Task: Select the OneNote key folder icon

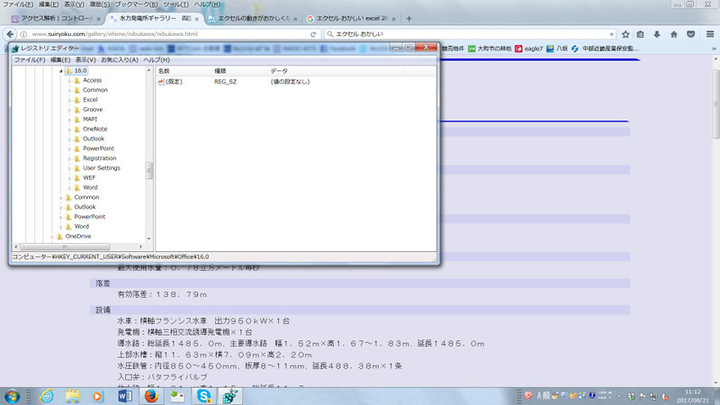Action: (x=76, y=129)
